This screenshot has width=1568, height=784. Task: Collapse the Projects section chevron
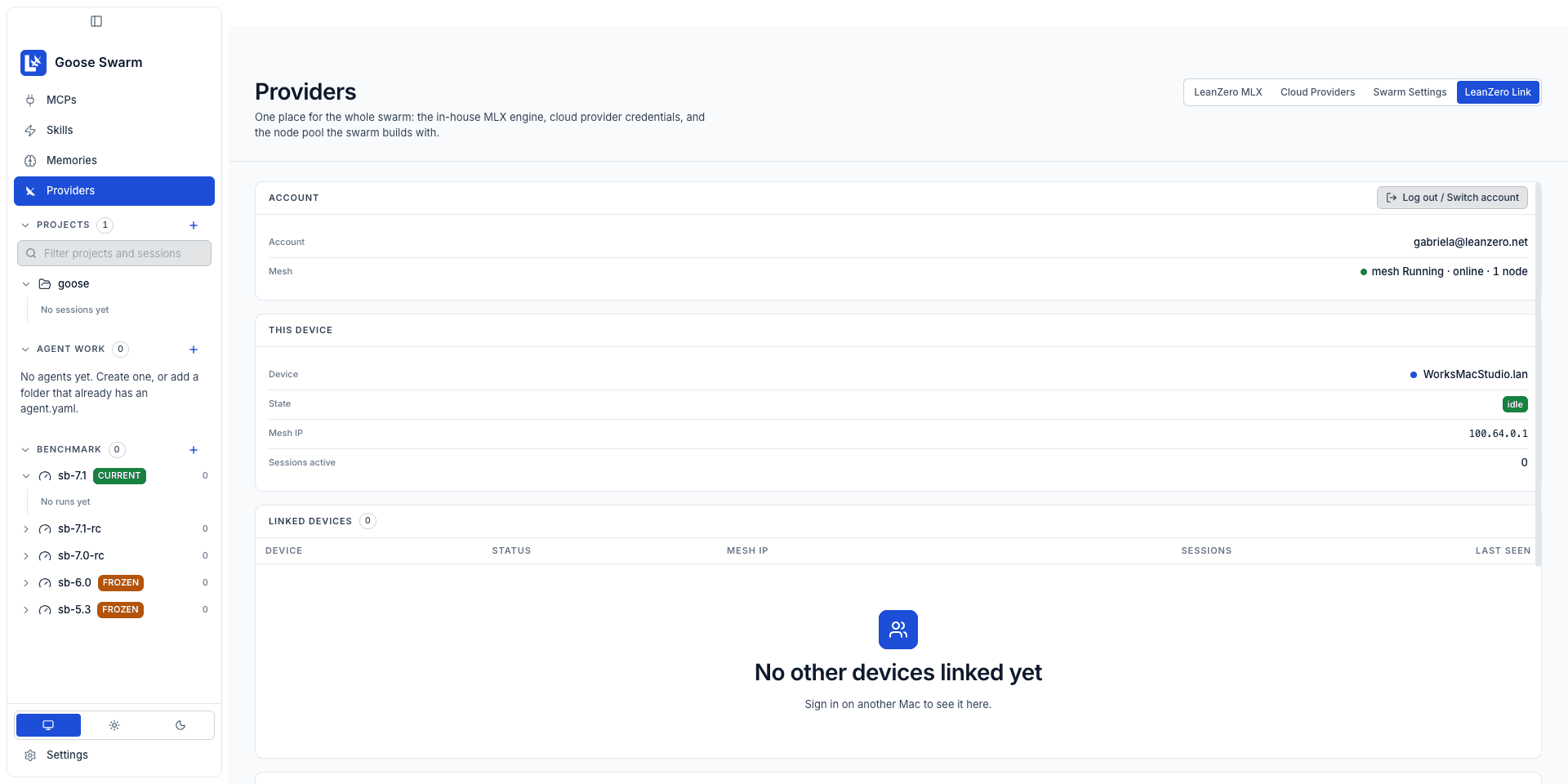click(25, 225)
